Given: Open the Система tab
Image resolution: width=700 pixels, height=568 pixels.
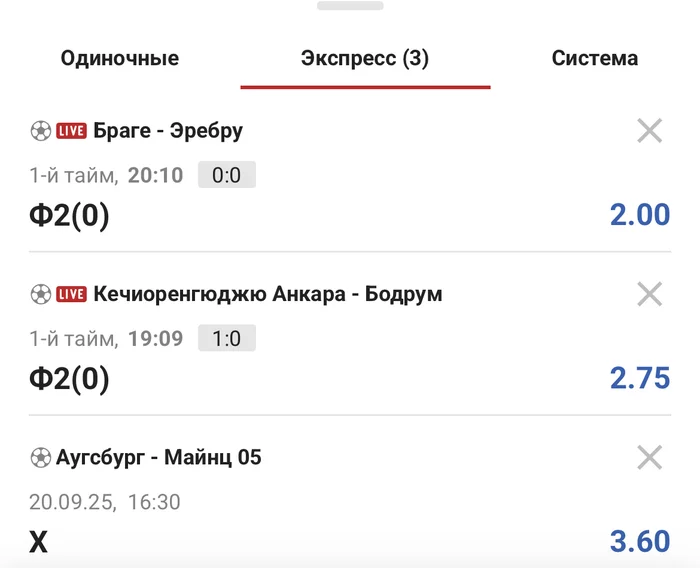Looking at the screenshot, I should click(595, 58).
